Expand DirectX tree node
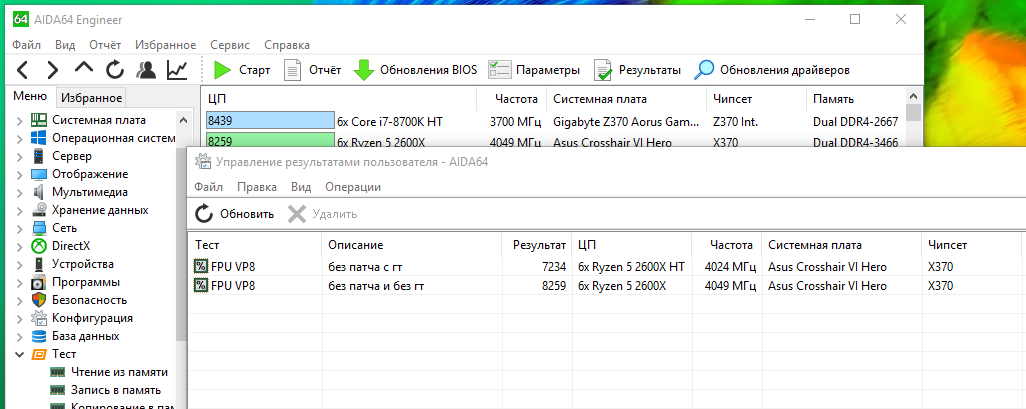Screen dimensions: 1026x409 [x=20, y=247]
